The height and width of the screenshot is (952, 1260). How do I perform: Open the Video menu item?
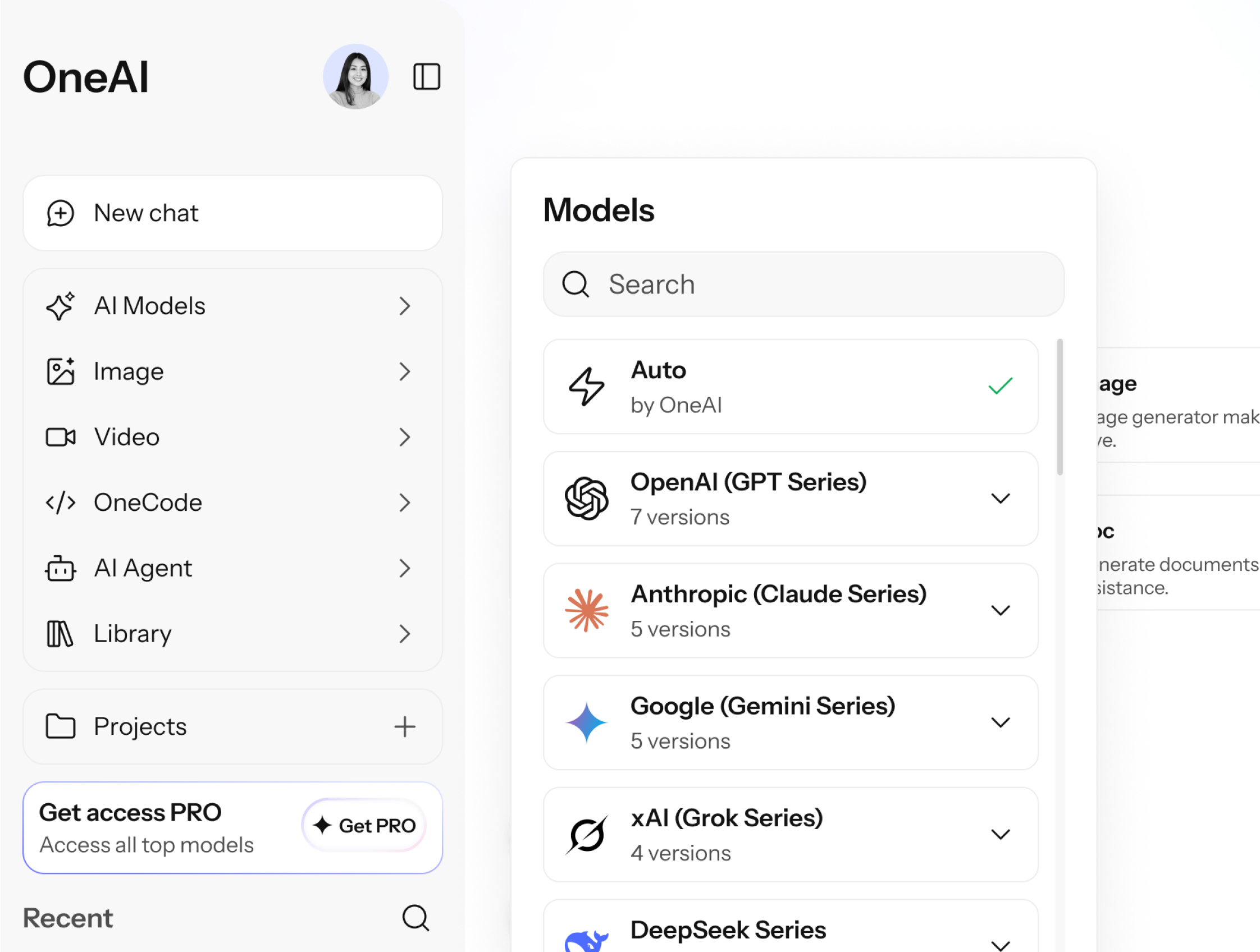click(x=232, y=437)
